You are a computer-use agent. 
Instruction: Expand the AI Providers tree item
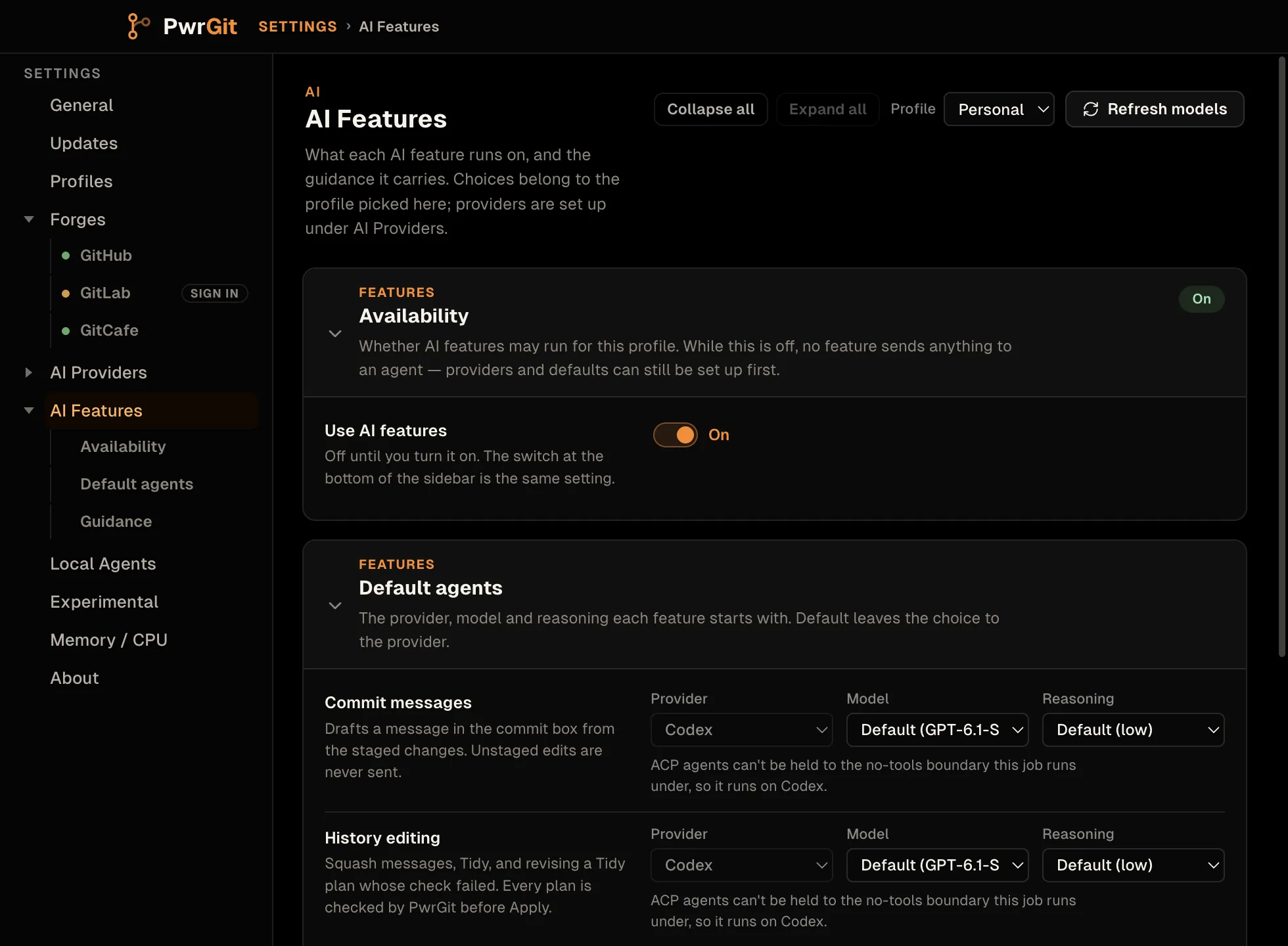click(29, 372)
